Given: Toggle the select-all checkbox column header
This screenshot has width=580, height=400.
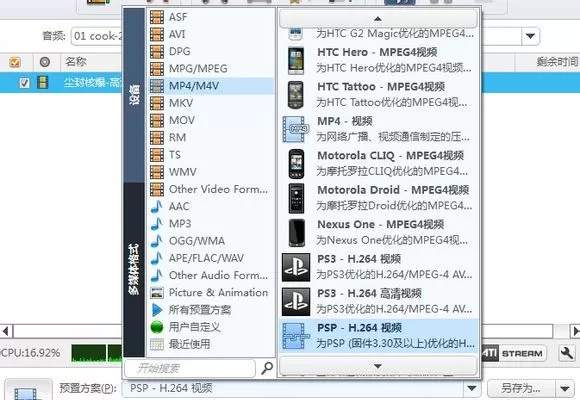Looking at the screenshot, I should click(x=15, y=62).
